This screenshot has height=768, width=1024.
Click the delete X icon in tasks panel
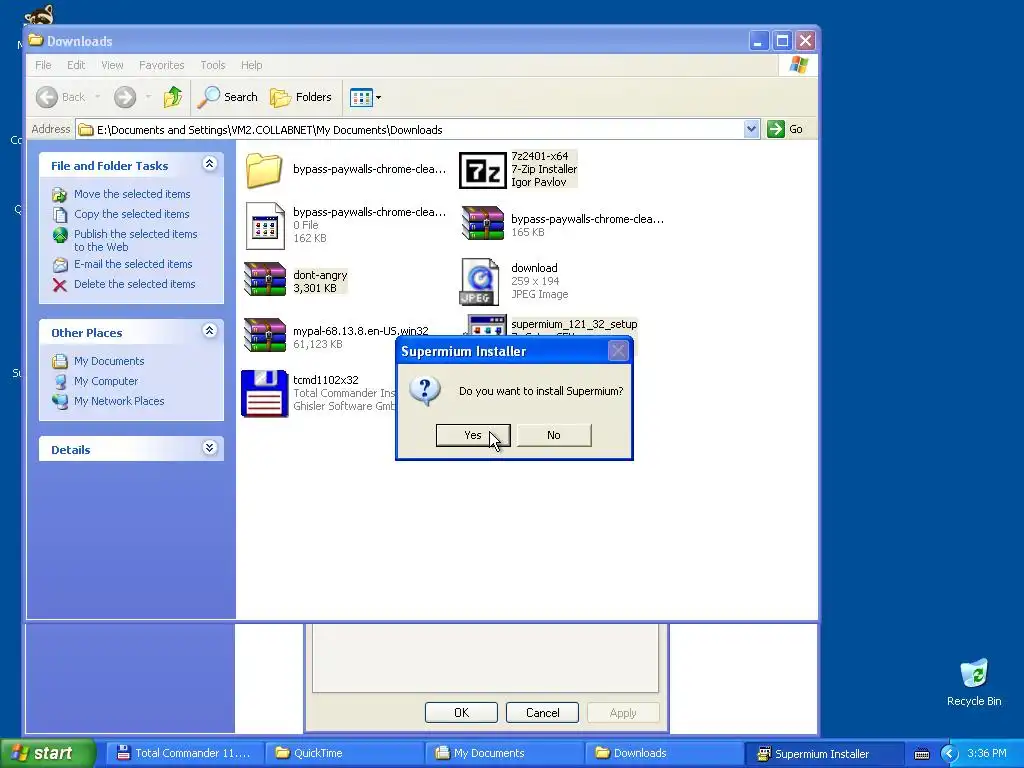click(60, 285)
